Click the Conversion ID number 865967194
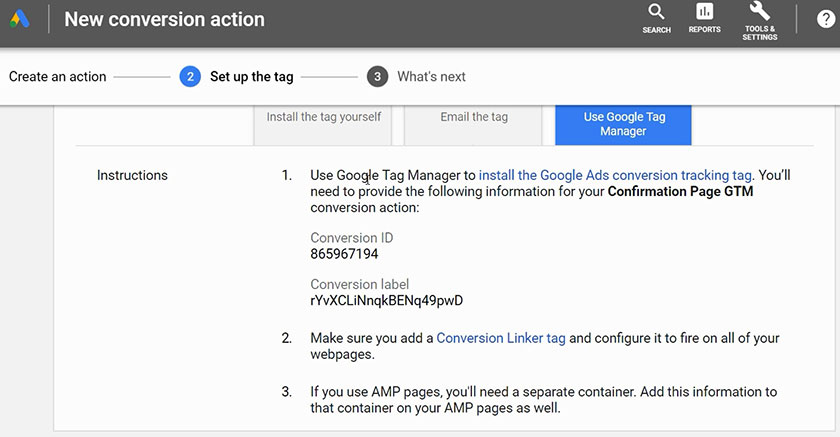Image resolution: width=840 pixels, height=437 pixels. point(344,254)
